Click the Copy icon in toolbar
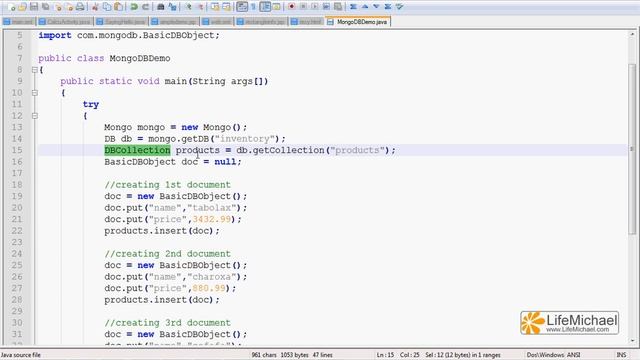640x360 pixels. [107, 7]
